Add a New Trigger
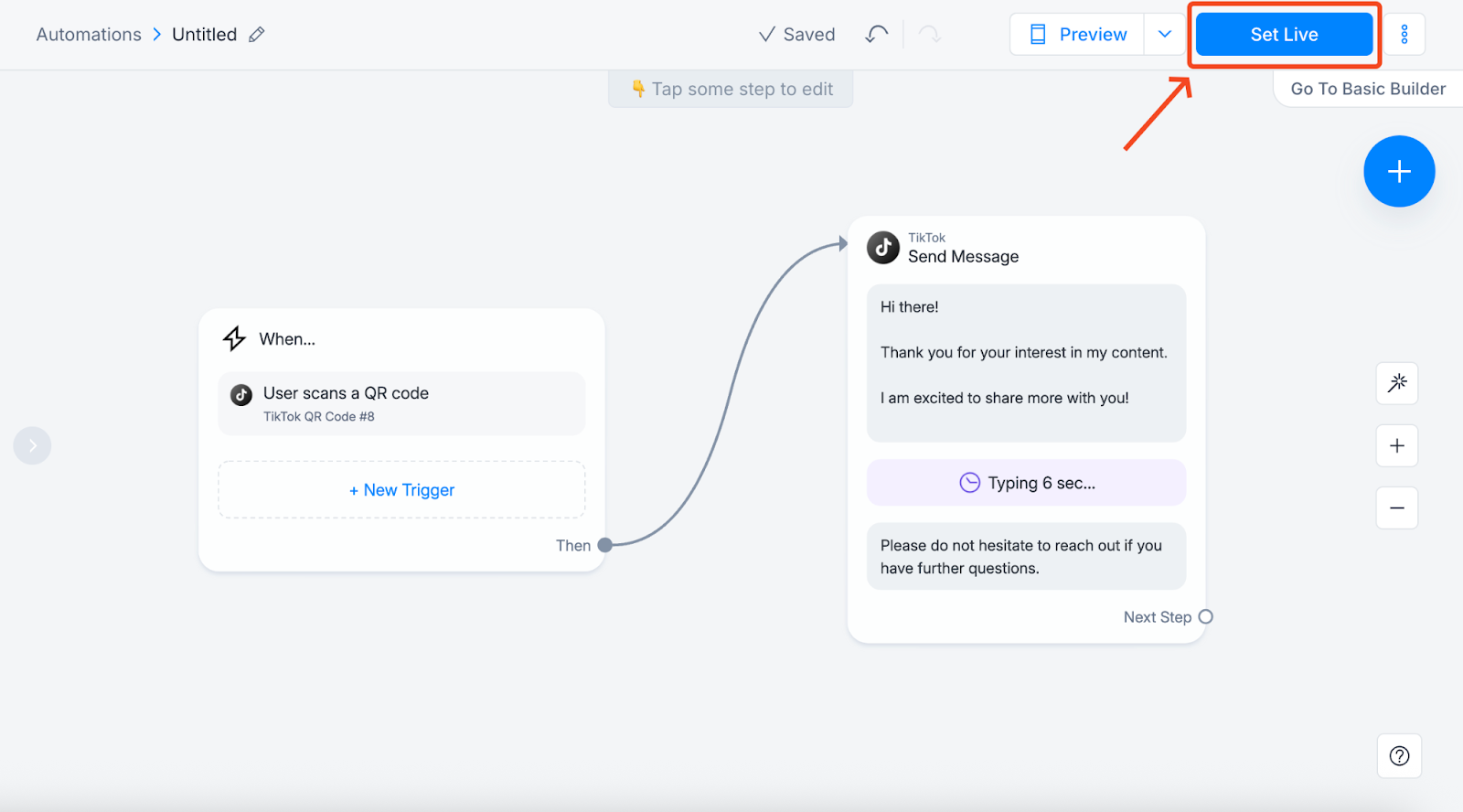1463x812 pixels. (x=401, y=490)
